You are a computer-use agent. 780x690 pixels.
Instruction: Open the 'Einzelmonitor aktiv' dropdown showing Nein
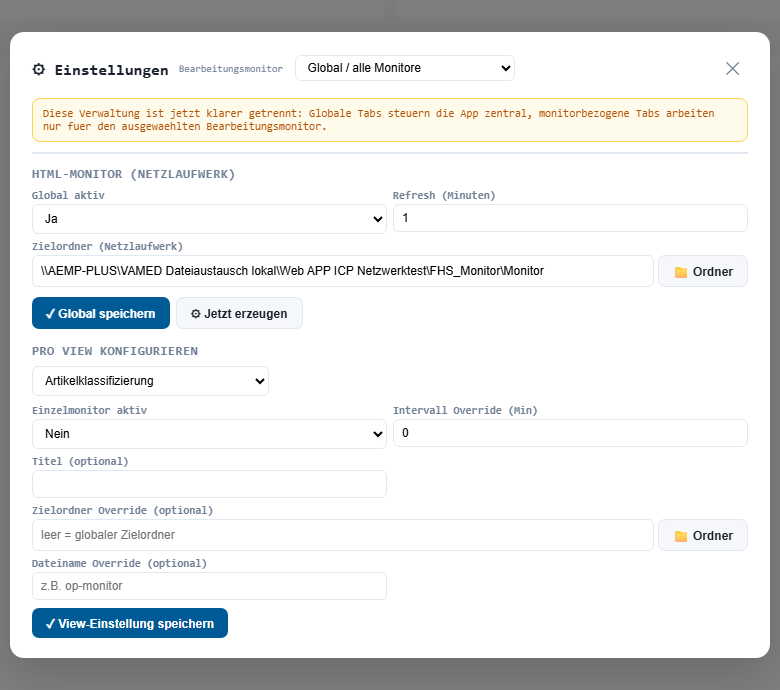pos(209,434)
